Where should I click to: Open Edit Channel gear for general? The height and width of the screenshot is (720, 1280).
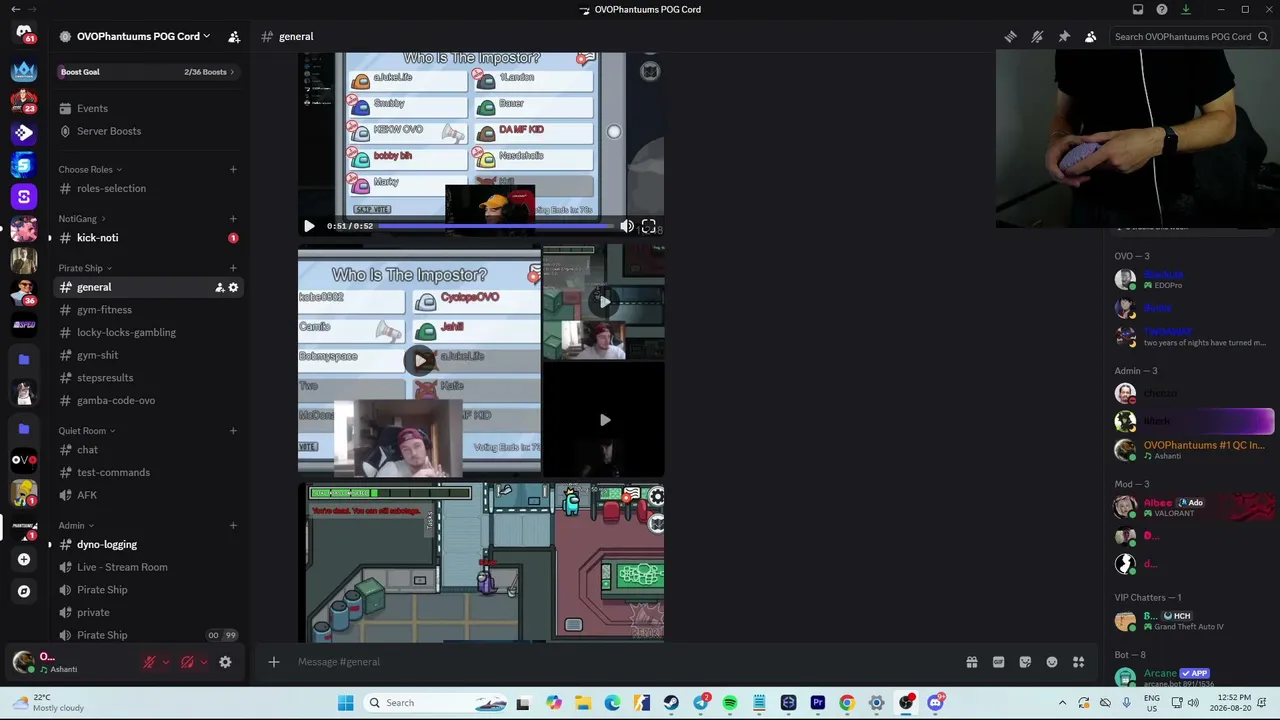pyautogui.click(x=234, y=288)
